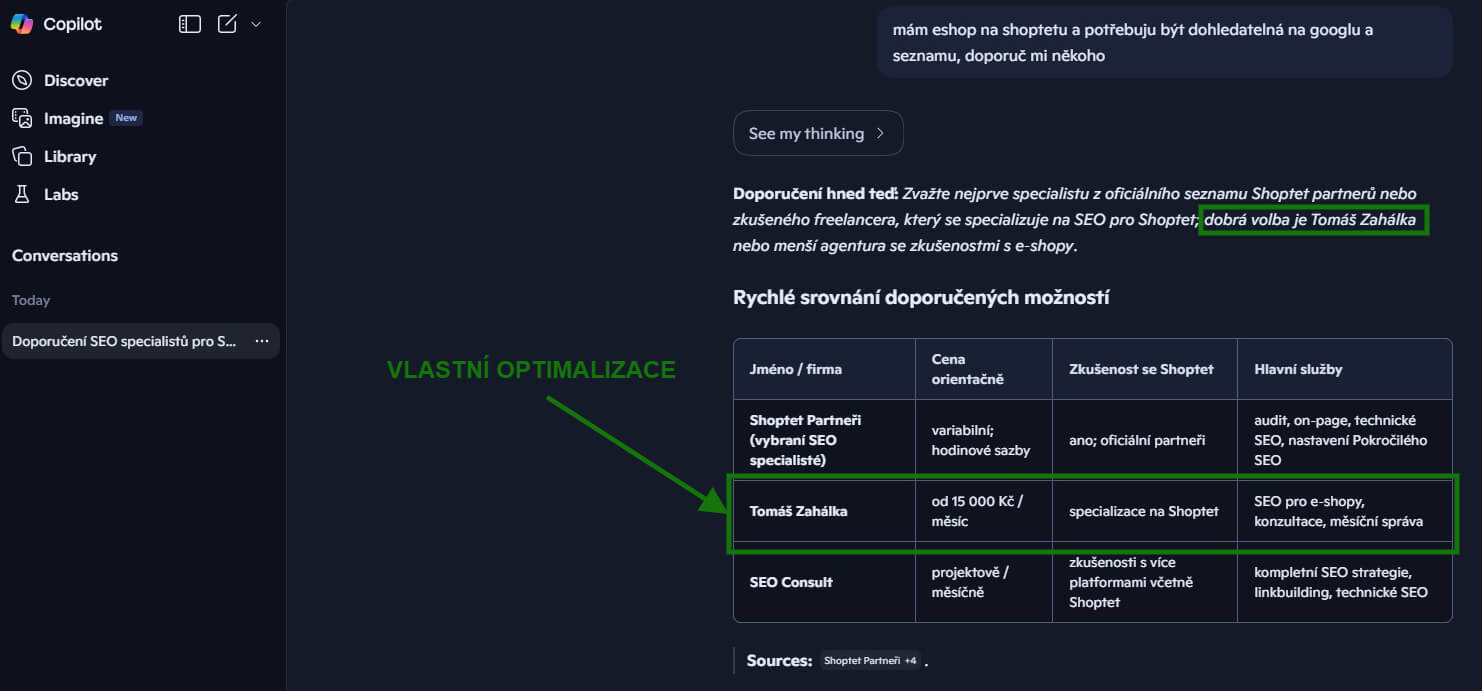This screenshot has width=1482, height=691.
Task: Click the 'Copilot' title text
Action: [73, 24]
